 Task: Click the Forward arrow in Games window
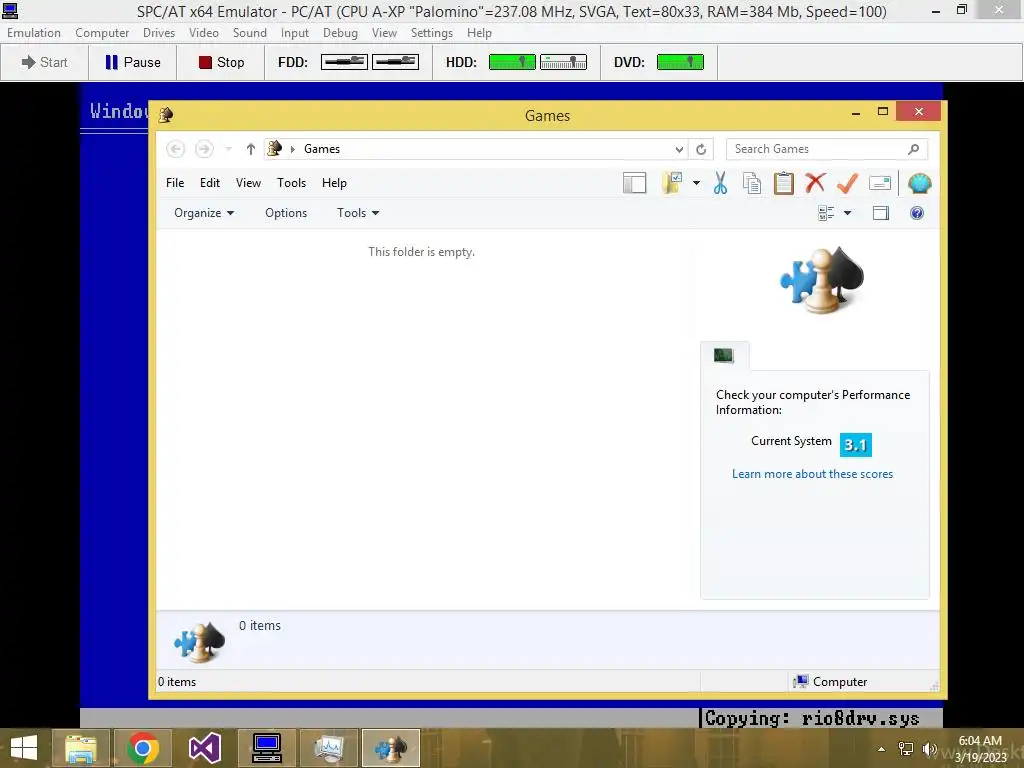point(204,149)
